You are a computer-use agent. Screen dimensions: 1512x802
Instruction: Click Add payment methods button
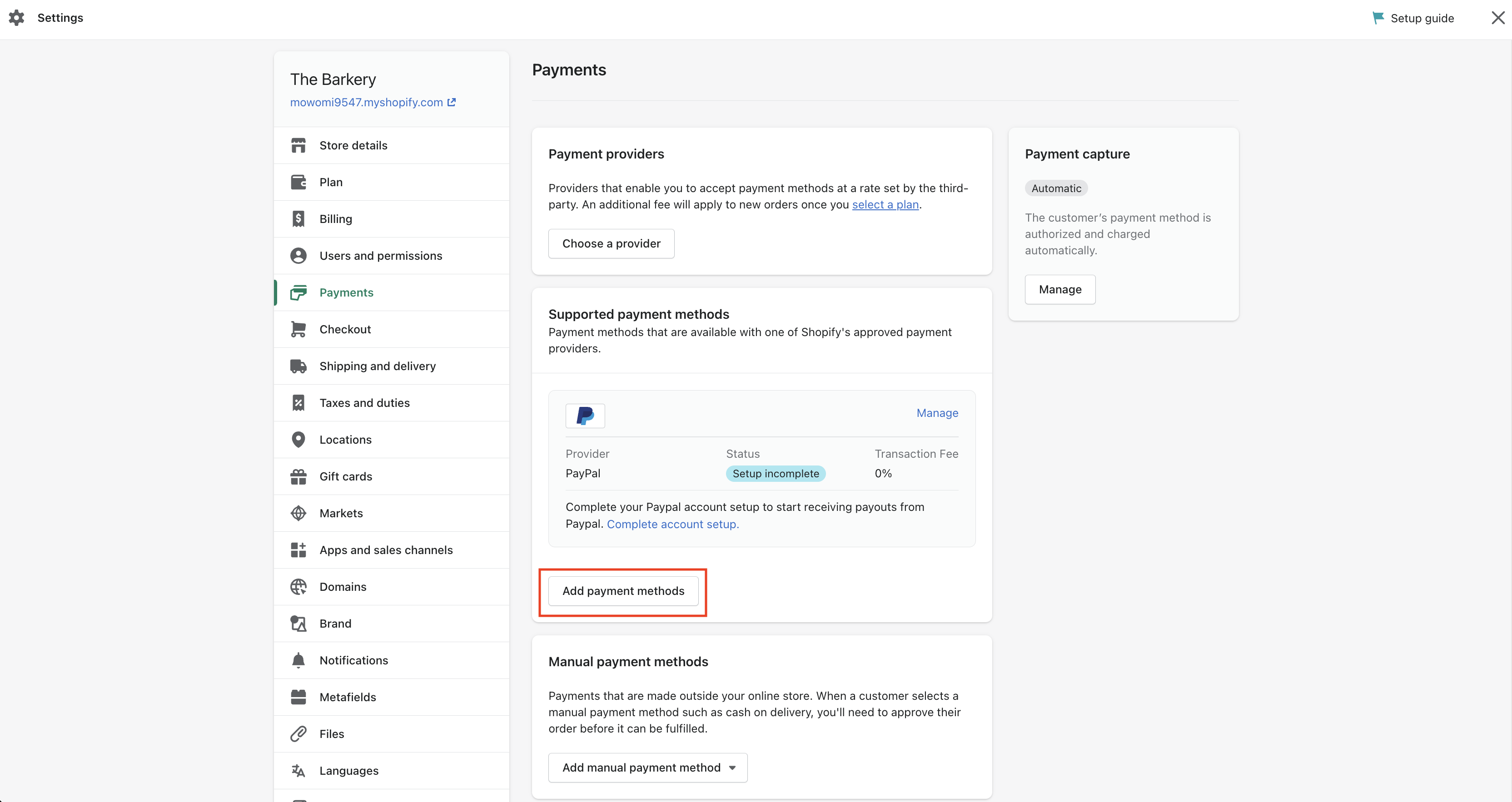[x=623, y=591]
